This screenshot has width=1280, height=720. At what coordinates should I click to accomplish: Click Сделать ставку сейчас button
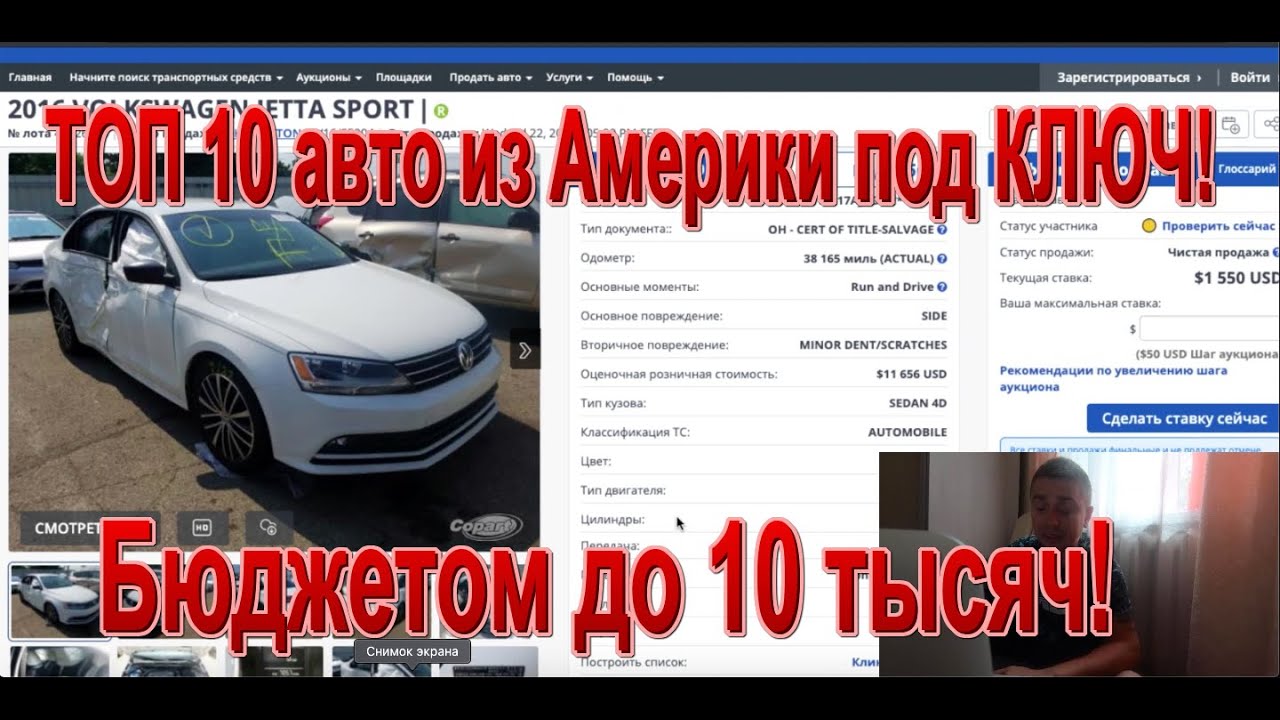(1184, 418)
